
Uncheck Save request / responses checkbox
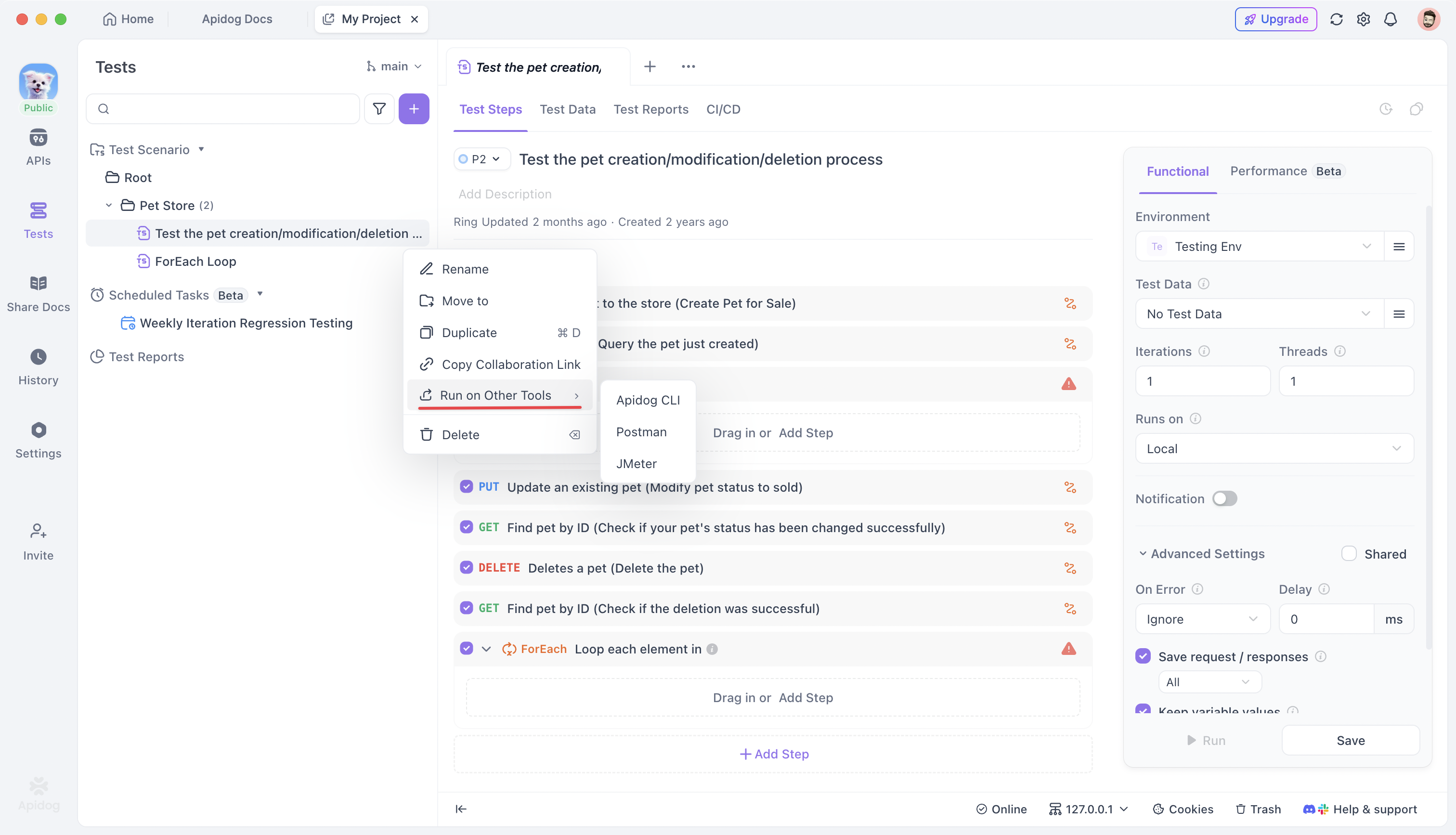(x=1143, y=656)
